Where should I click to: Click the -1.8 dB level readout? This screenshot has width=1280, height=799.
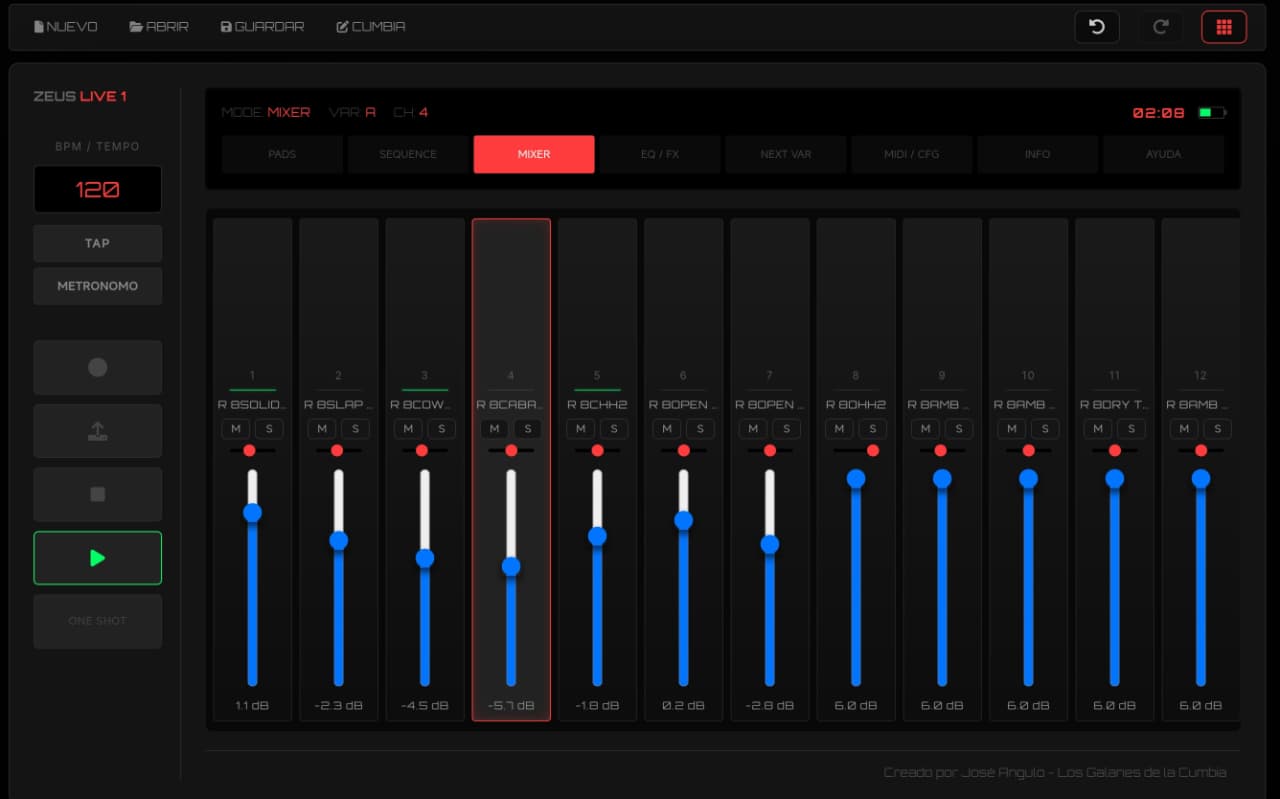click(597, 705)
